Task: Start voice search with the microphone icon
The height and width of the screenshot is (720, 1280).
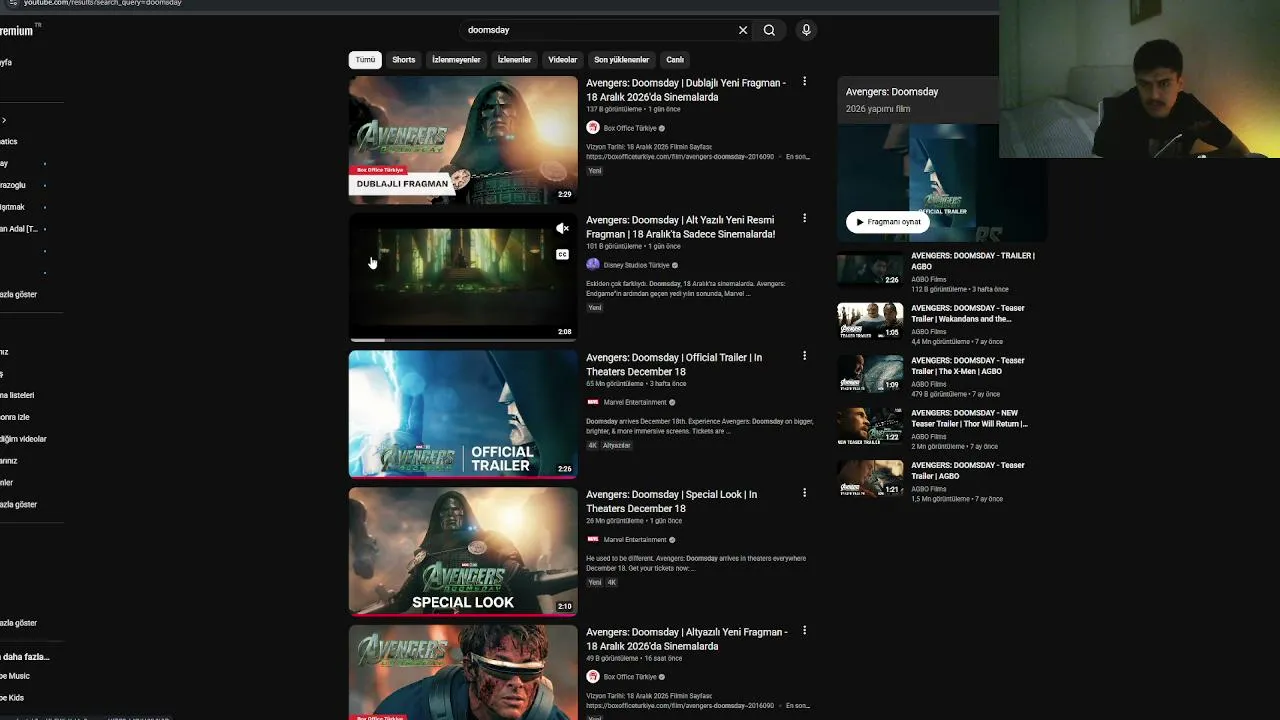Action: tap(806, 30)
